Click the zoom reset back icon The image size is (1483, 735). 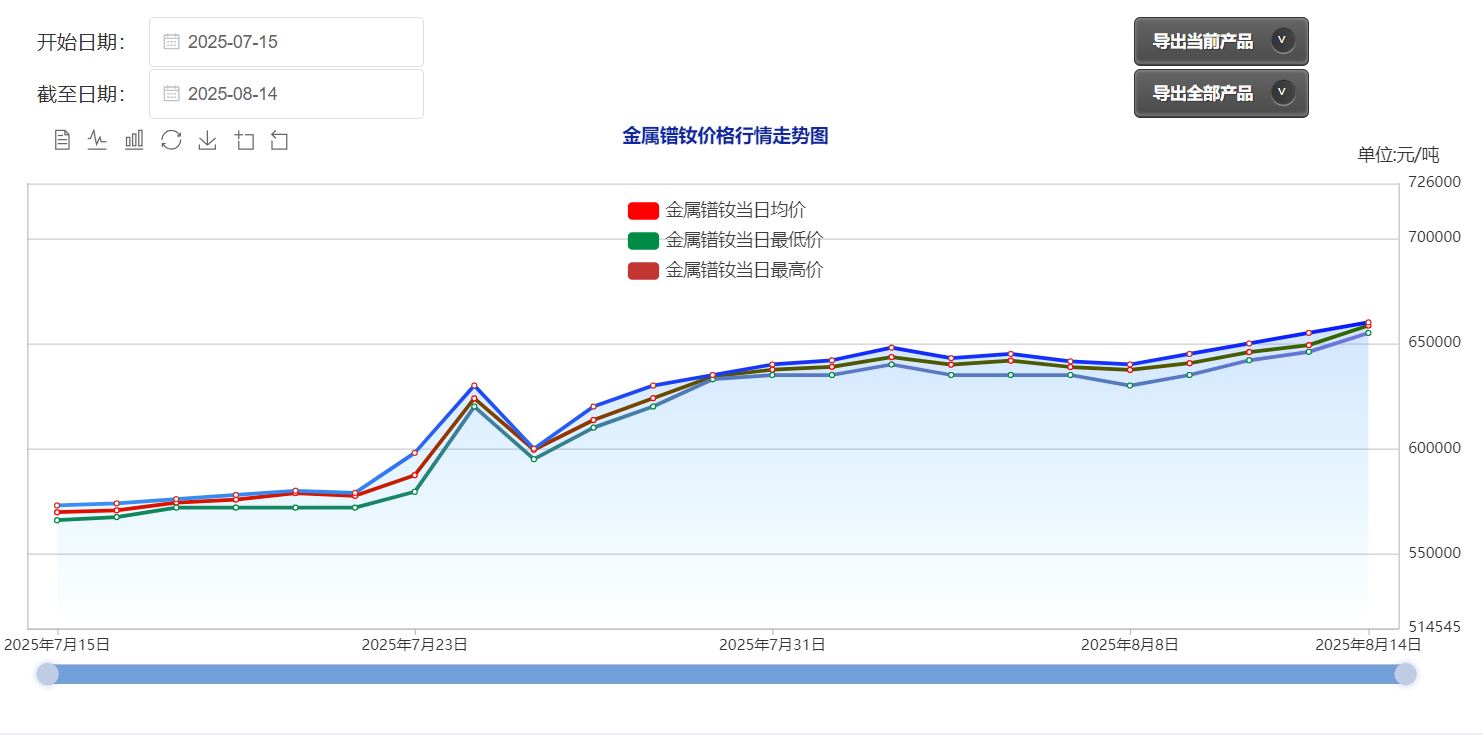point(279,140)
